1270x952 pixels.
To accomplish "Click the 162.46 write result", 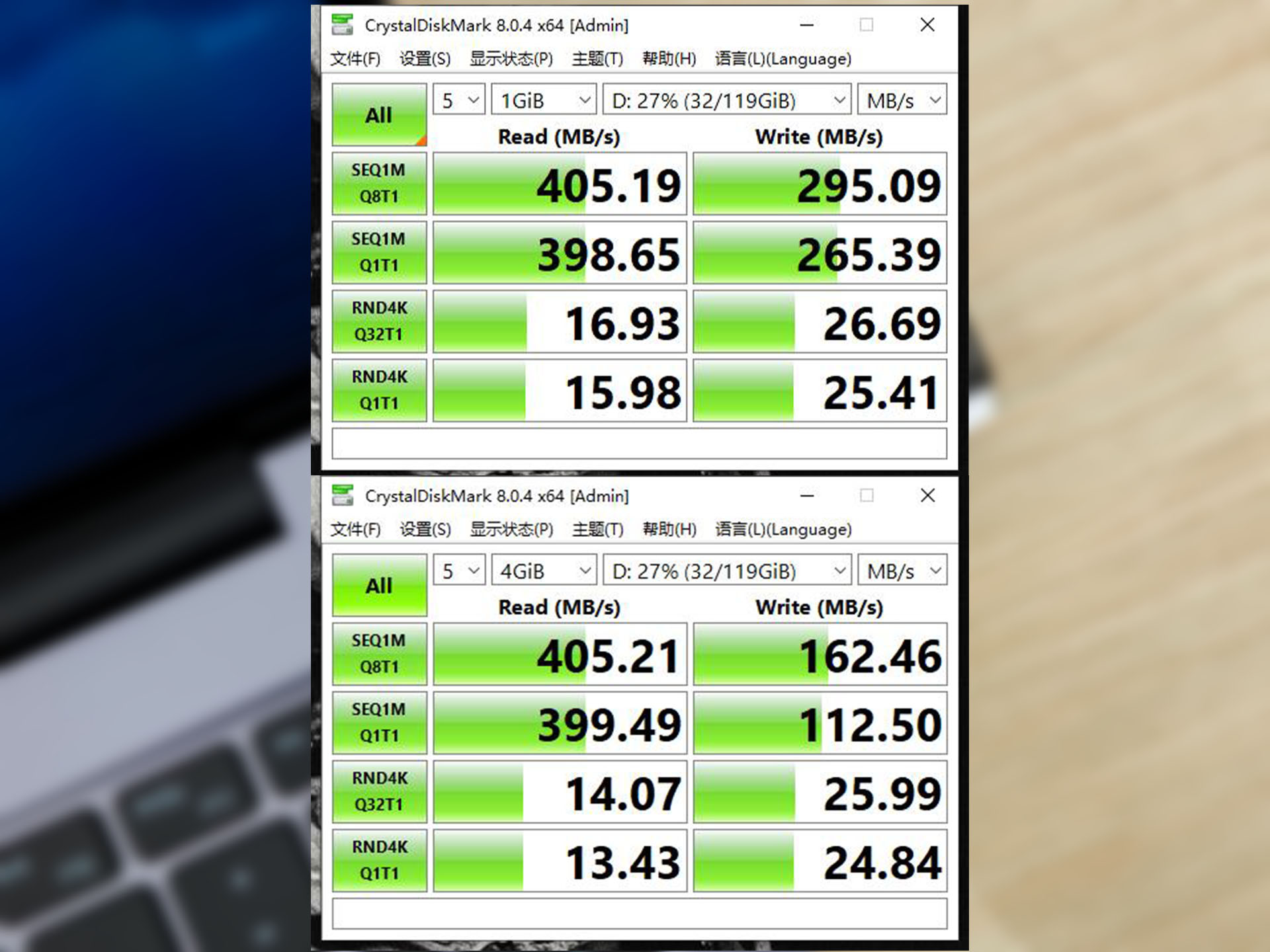I will pos(820,654).
